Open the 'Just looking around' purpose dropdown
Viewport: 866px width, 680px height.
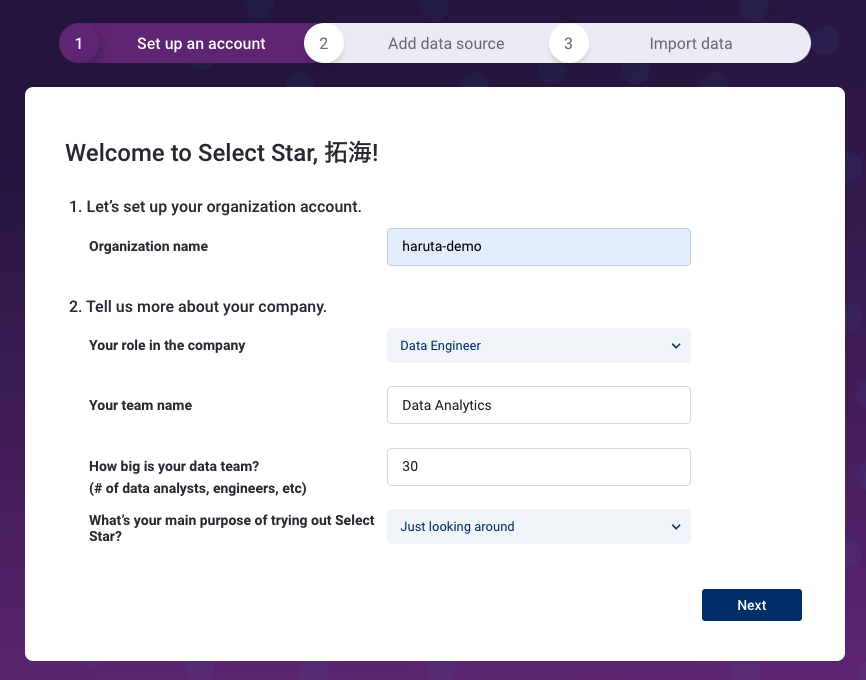538,526
